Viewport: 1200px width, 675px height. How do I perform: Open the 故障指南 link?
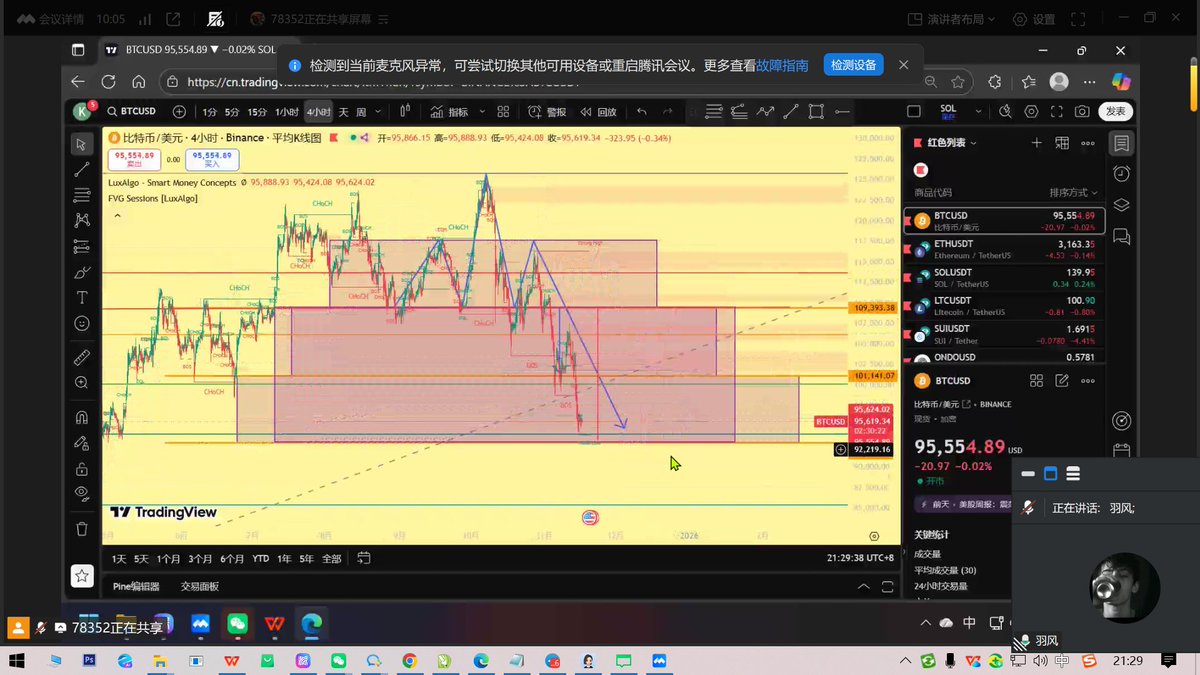[782, 65]
